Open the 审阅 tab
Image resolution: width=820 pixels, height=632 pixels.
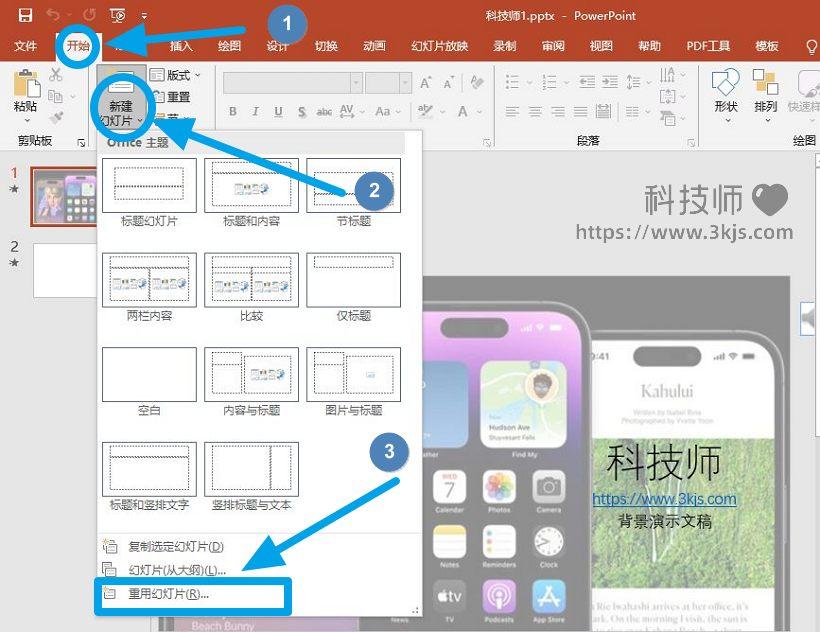tap(553, 46)
